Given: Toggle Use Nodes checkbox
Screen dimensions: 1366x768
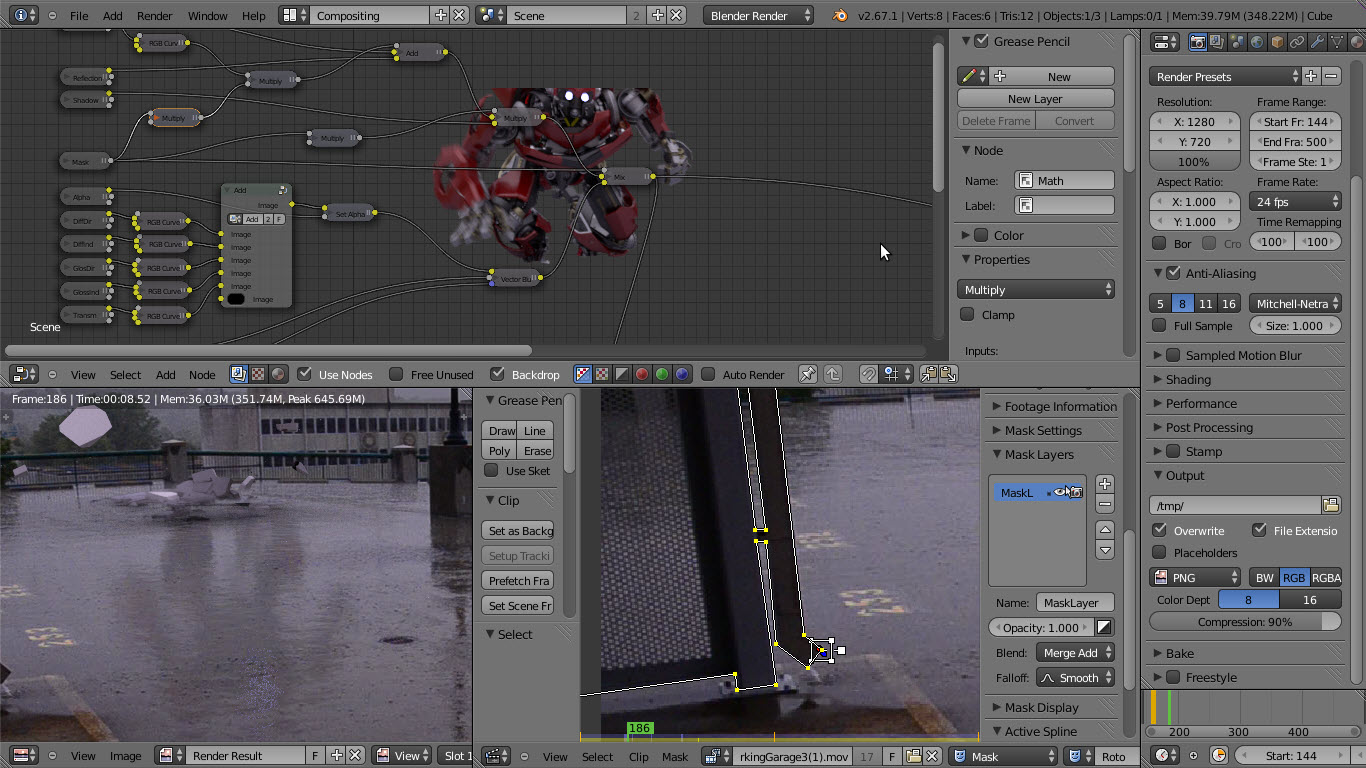Looking at the screenshot, I should 305,374.
